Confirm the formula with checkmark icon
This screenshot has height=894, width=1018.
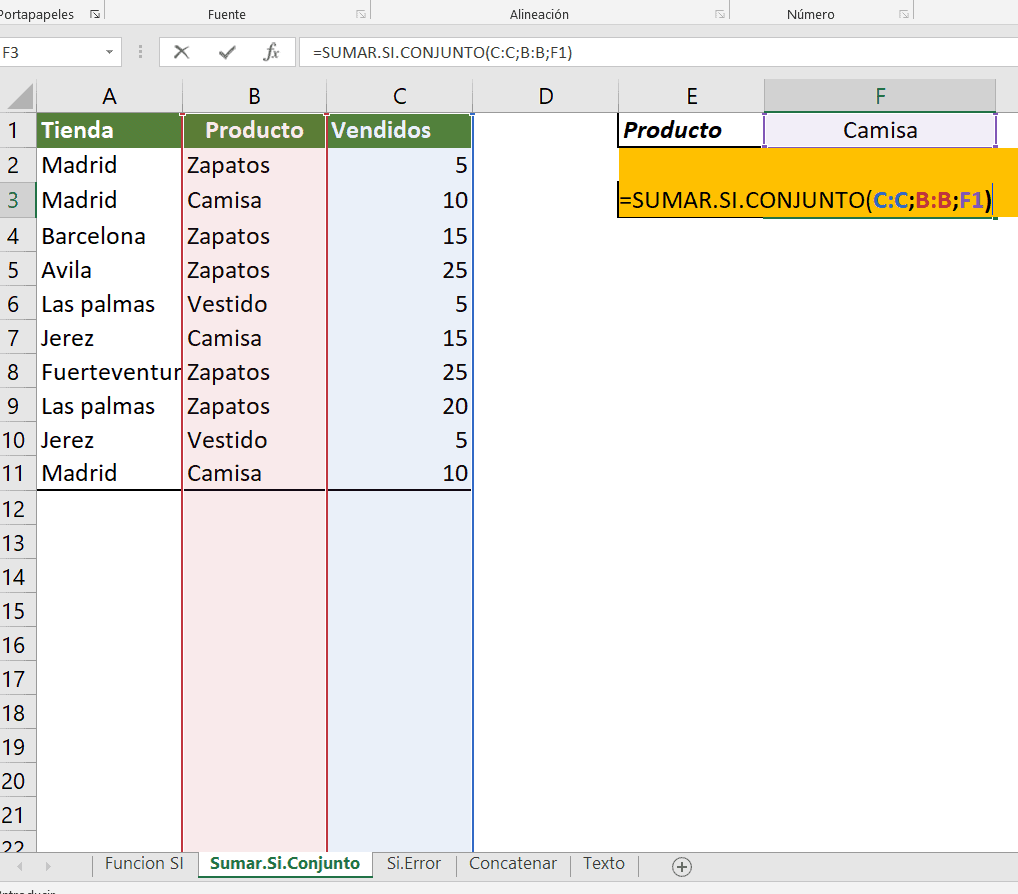pyautogui.click(x=227, y=52)
